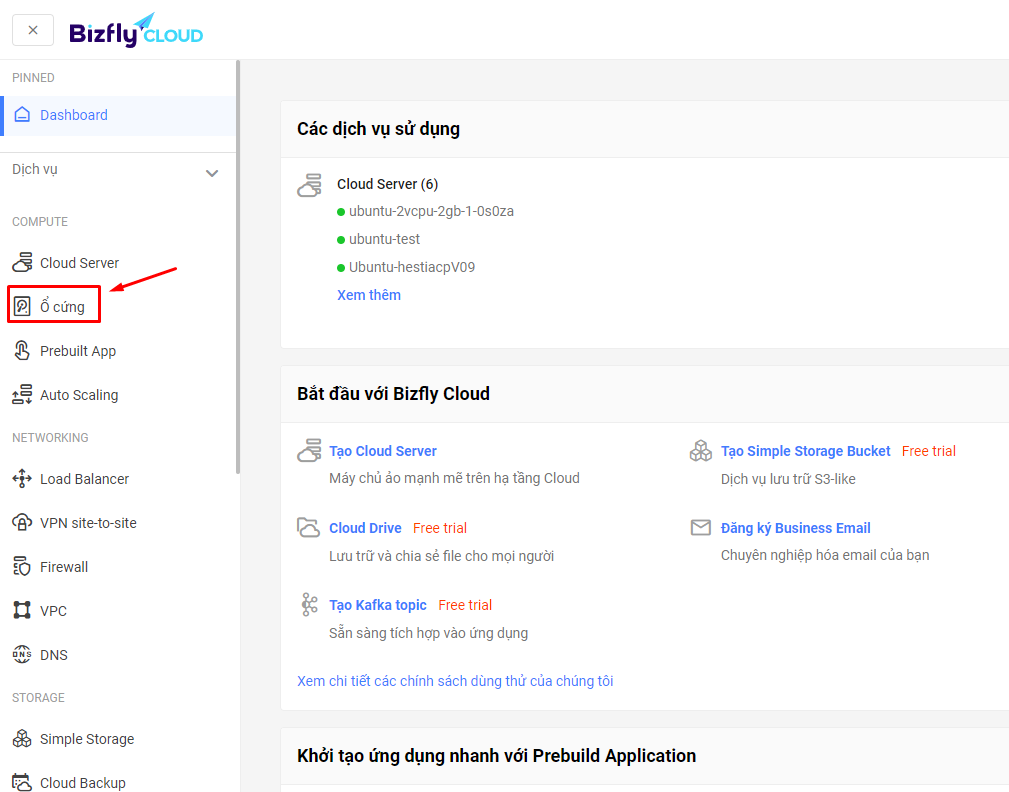This screenshot has height=792, width=1009.
Task: Click the Prebuilt App icon
Action: (22, 351)
